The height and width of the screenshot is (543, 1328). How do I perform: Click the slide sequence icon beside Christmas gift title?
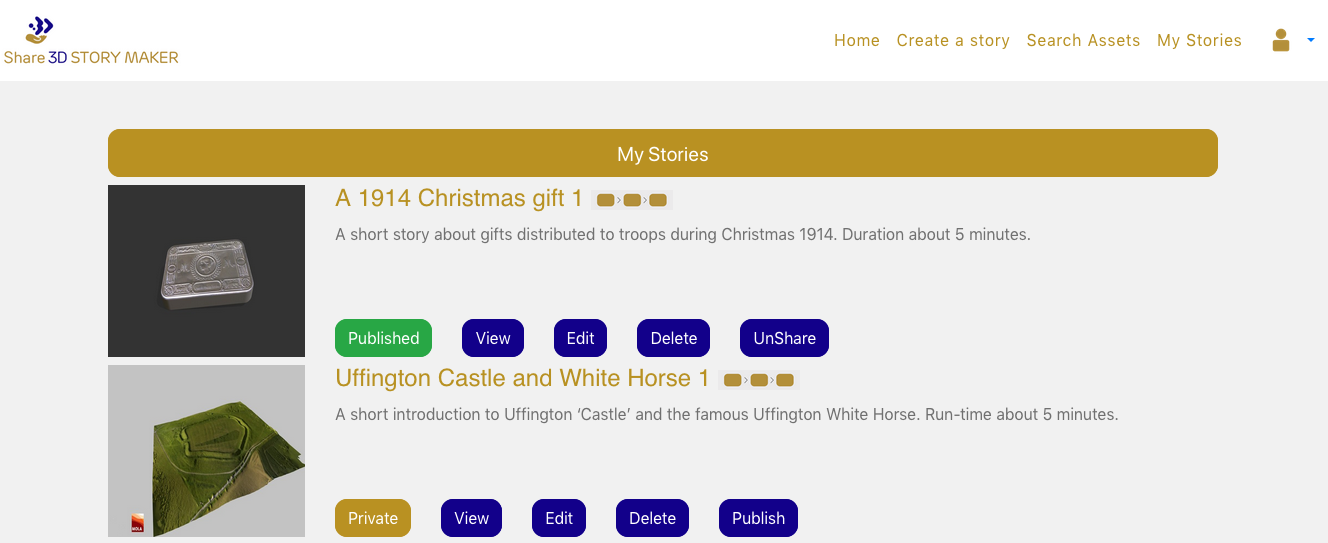pos(632,200)
